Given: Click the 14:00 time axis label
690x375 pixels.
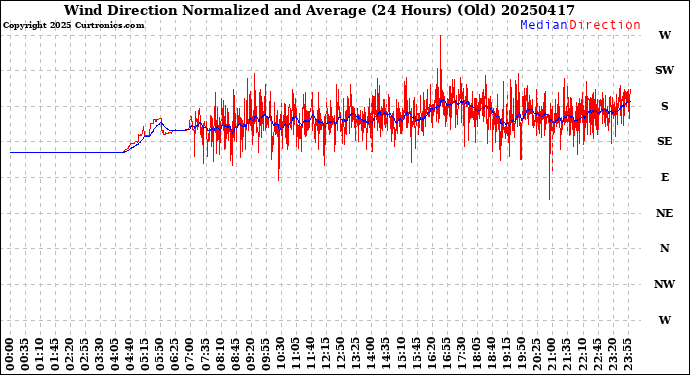Looking at the screenshot, I should pyautogui.click(x=371, y=354).
